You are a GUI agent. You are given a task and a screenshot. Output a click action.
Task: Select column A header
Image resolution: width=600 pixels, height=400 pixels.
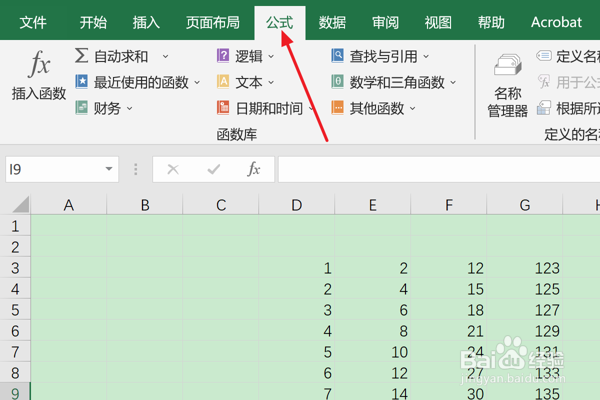click(x=68, y=205)
